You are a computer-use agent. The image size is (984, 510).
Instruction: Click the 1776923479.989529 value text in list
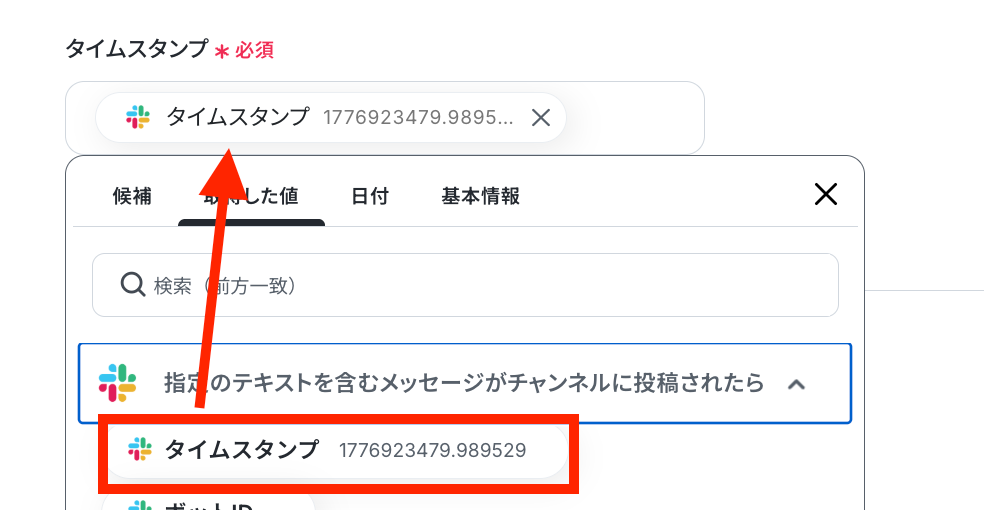[432, 450]
